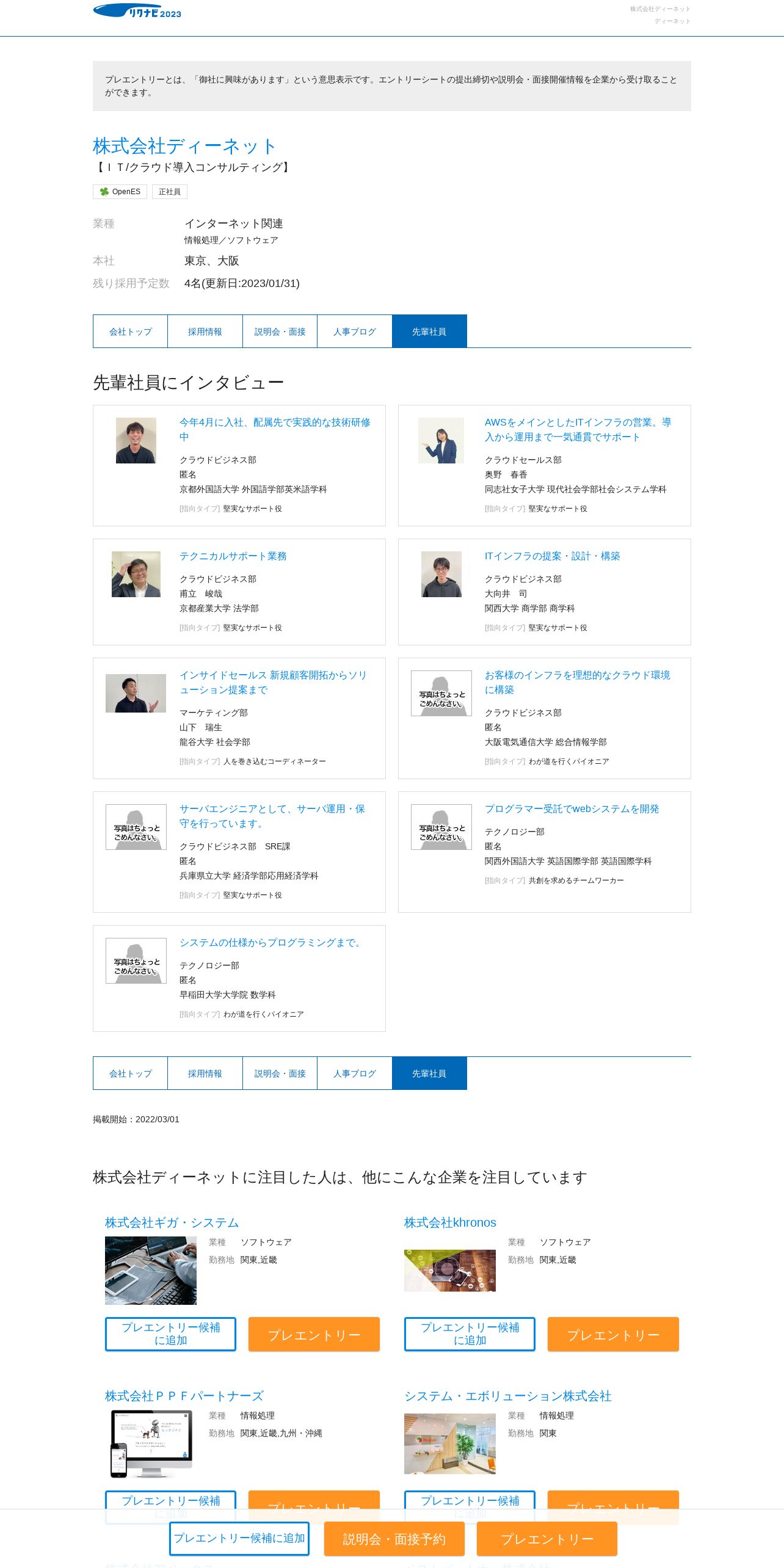784x1568 pixels.
Task: Open the サーバエンジニアとして interview link
Action: (x=272, y=816)
